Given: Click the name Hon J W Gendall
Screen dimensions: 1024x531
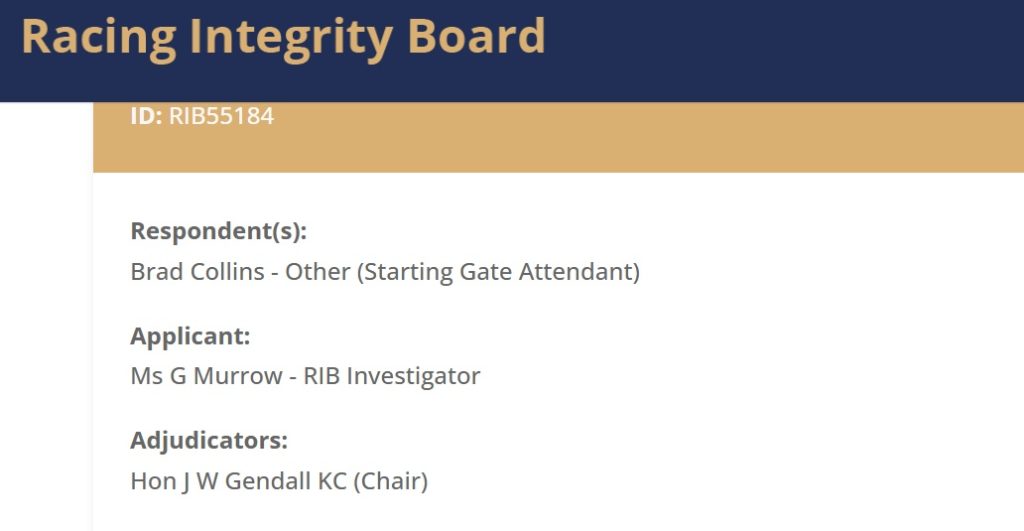Looking at the screenshot, I should pos(221,481).
